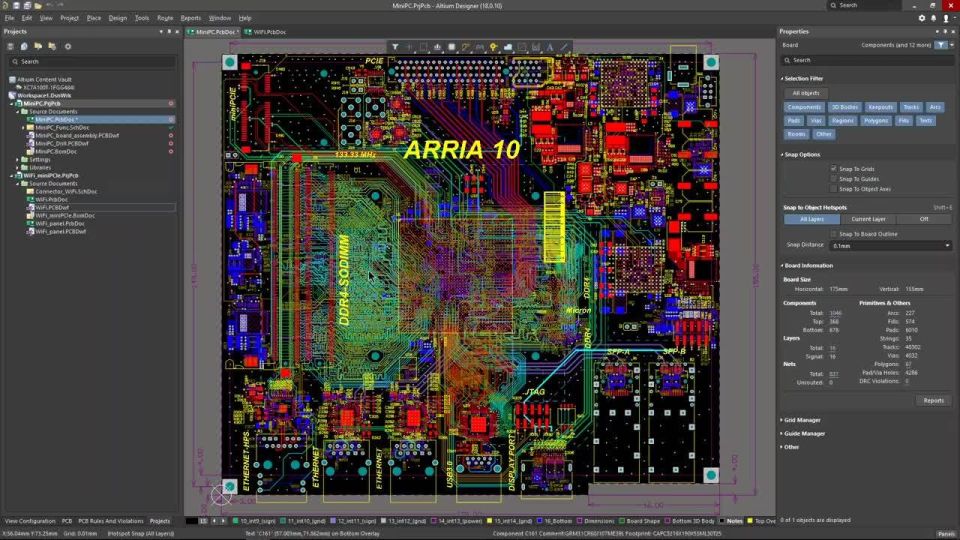Click the chart icon in the PCB toolbar
The height and width of the screenshot is (540, 960).
[536, 47]
